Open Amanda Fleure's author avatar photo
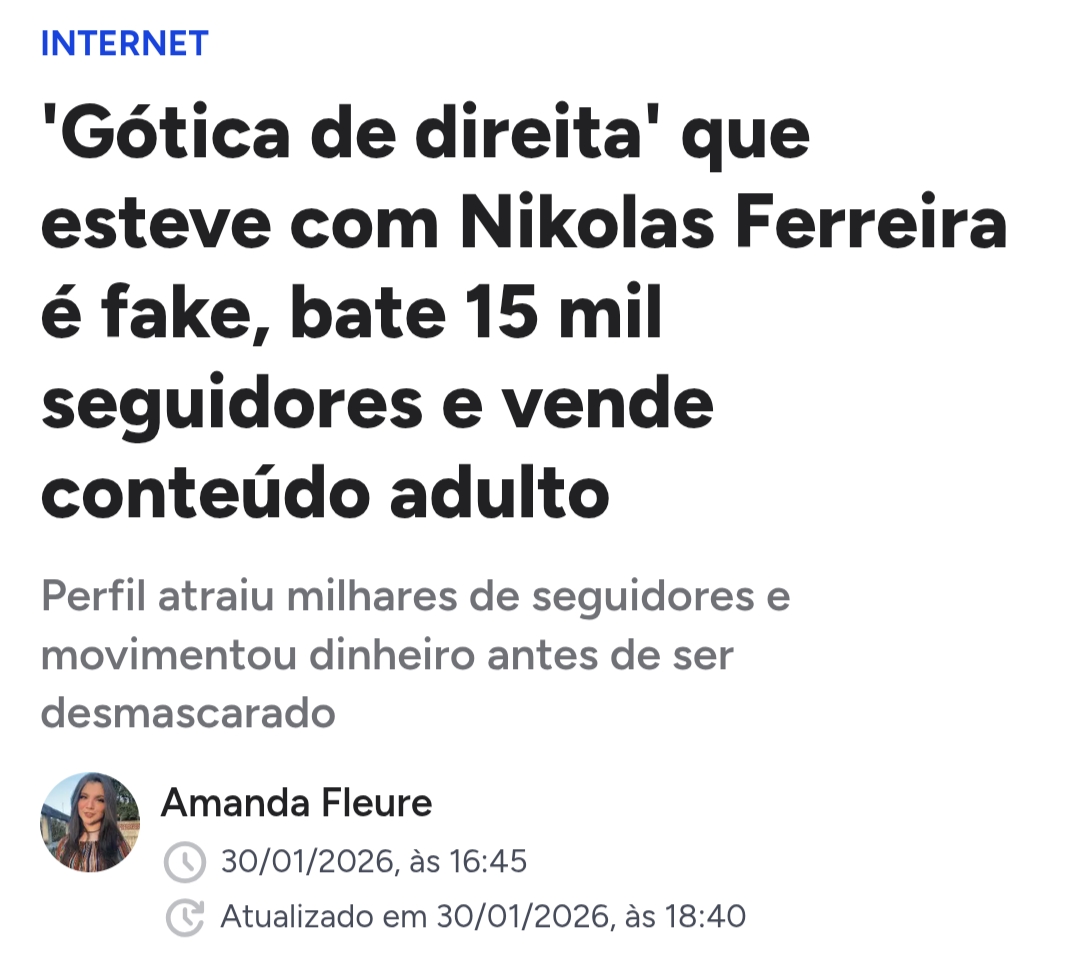This screenshot has height=953, width=1080. [90, 822]
